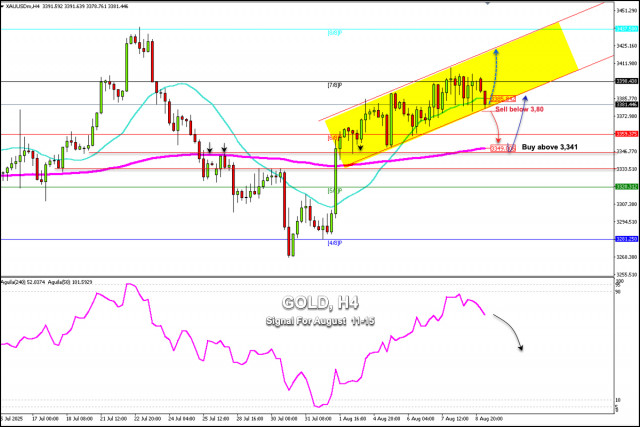This screenshot has width=640, height=427.
Task: Select the black 3398.430 level label
Action: point(627,81)
